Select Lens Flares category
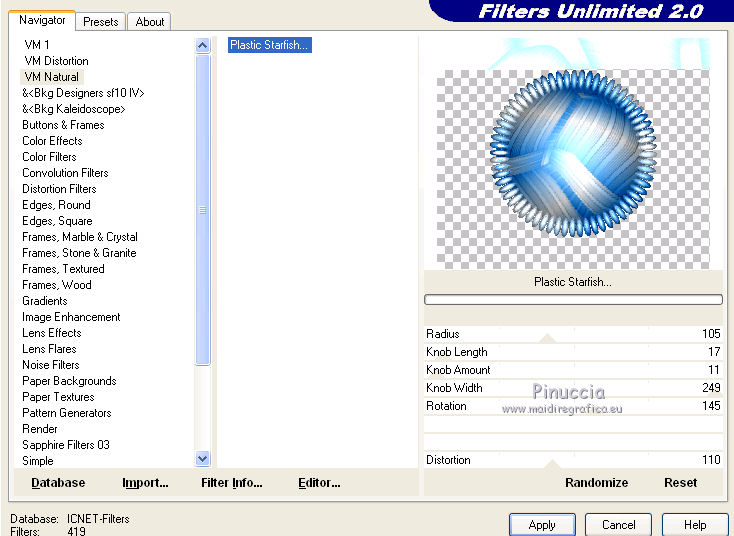734x536 pixels. pos(49,349)
